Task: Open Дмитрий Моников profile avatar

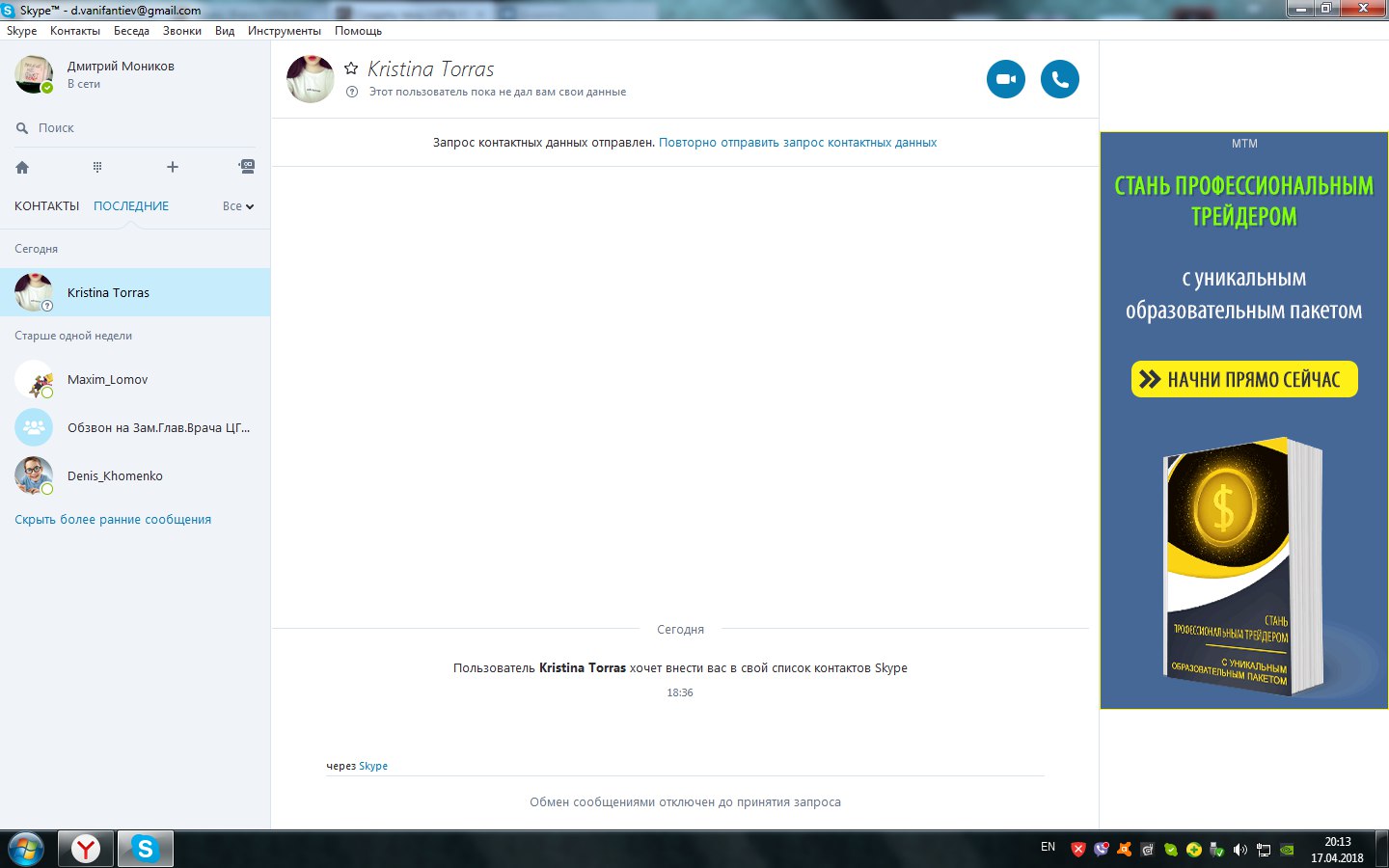Action: click(34, 74)
